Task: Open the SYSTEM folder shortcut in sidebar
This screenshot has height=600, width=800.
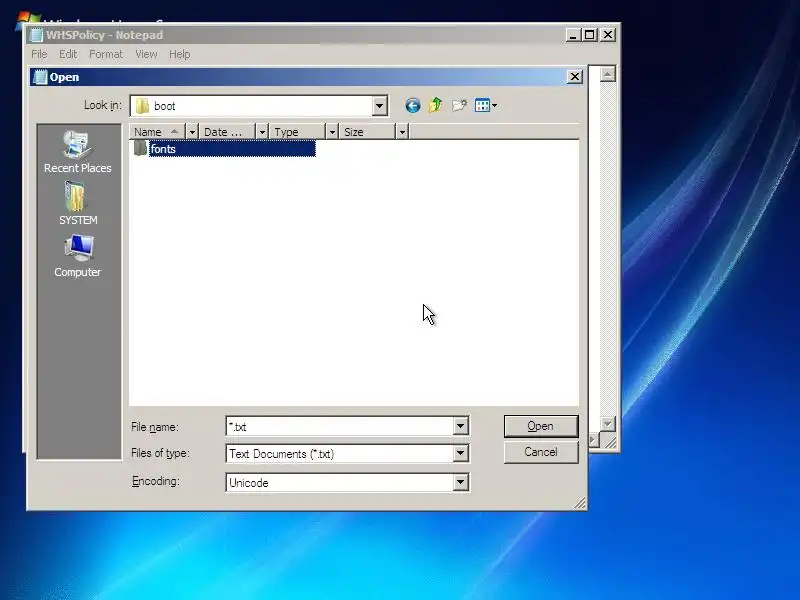Action: pyautogui.click(x=78, y=204)
